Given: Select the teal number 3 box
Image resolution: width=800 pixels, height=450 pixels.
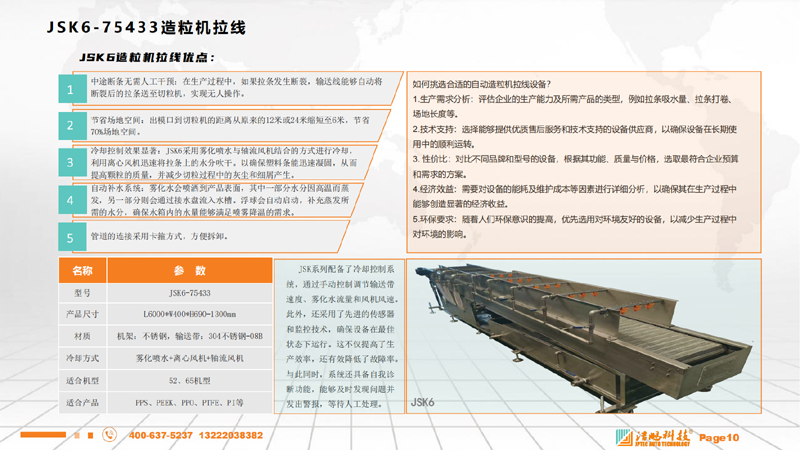Looking at the screenshot, I should coord(72,162).
